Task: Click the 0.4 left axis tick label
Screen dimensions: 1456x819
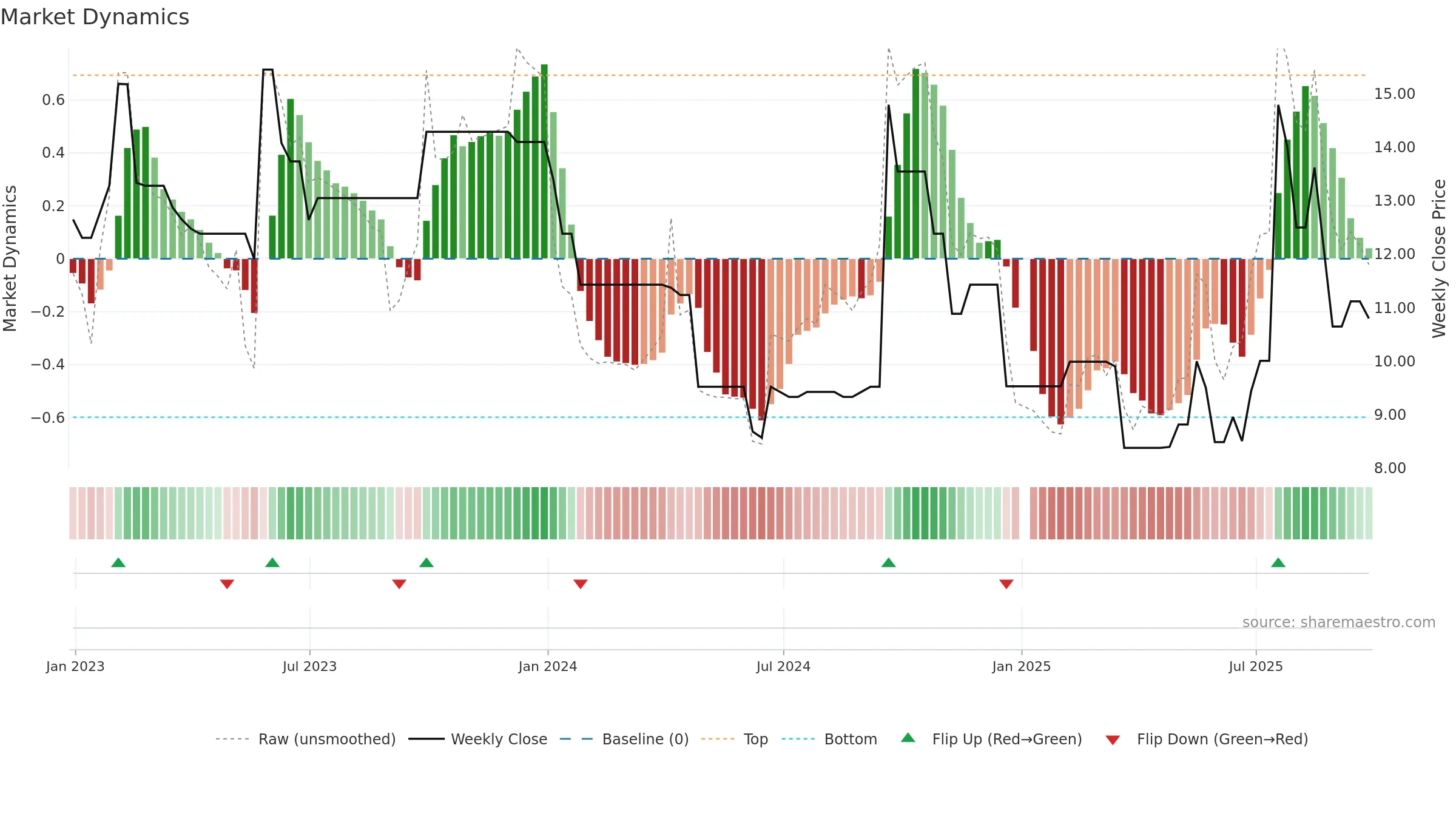Action: (53, 153)
